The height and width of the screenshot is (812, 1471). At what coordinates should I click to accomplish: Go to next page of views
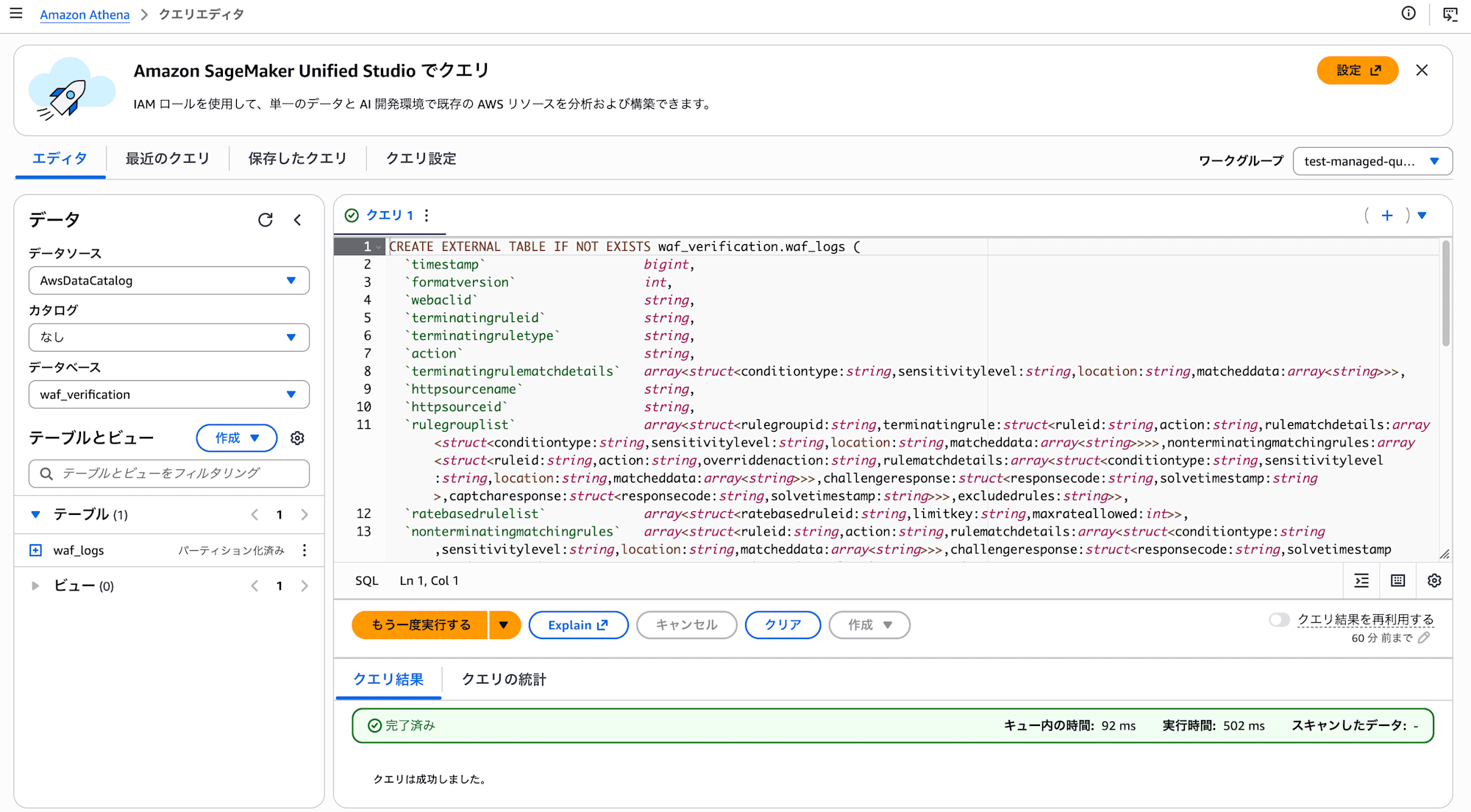coord(304,585)
